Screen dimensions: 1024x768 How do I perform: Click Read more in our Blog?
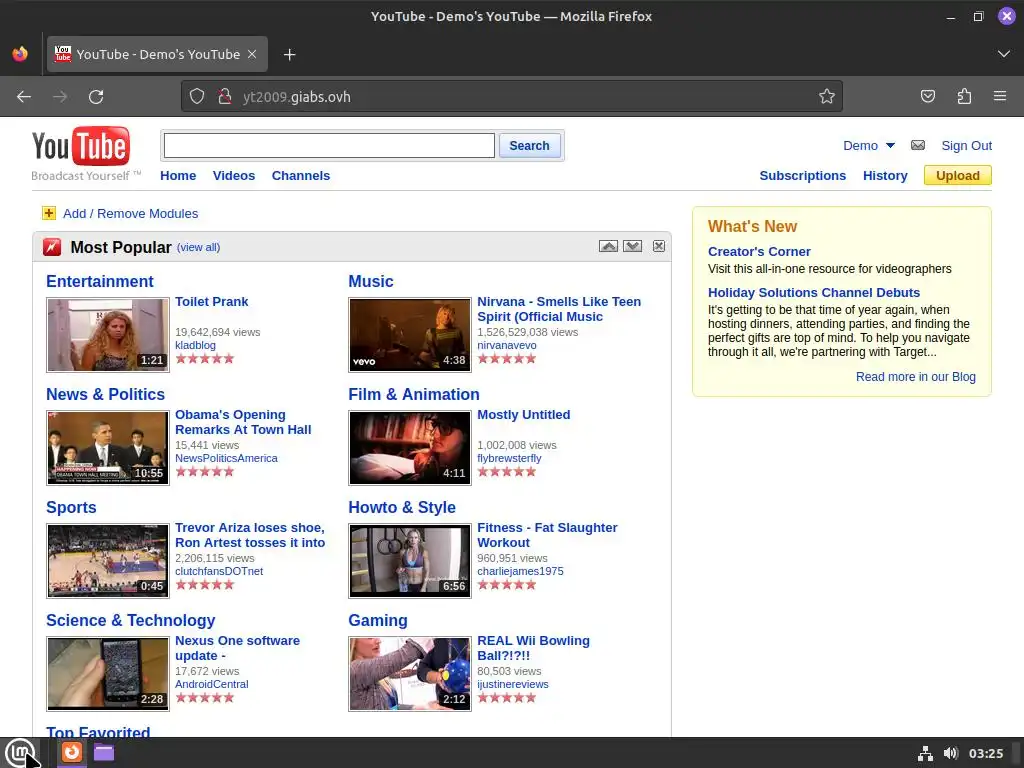(916, 377)
